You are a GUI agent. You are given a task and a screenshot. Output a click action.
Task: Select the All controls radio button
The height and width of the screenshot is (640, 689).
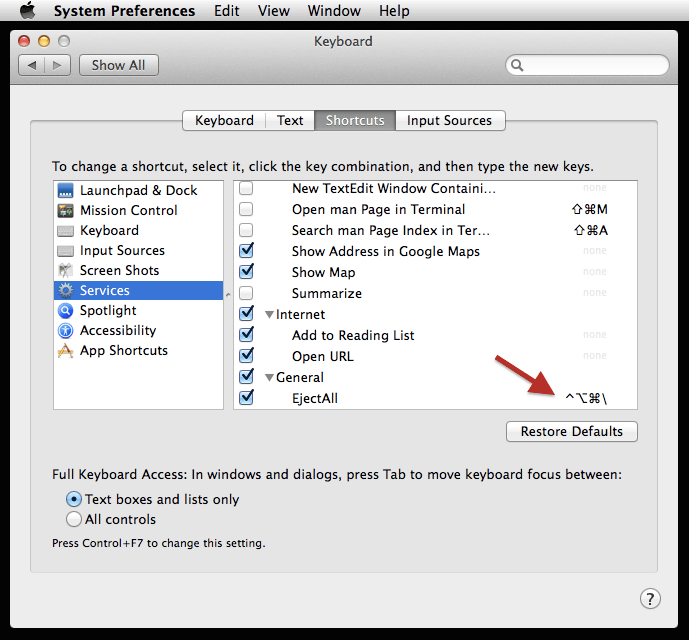[x=74, y=519]
